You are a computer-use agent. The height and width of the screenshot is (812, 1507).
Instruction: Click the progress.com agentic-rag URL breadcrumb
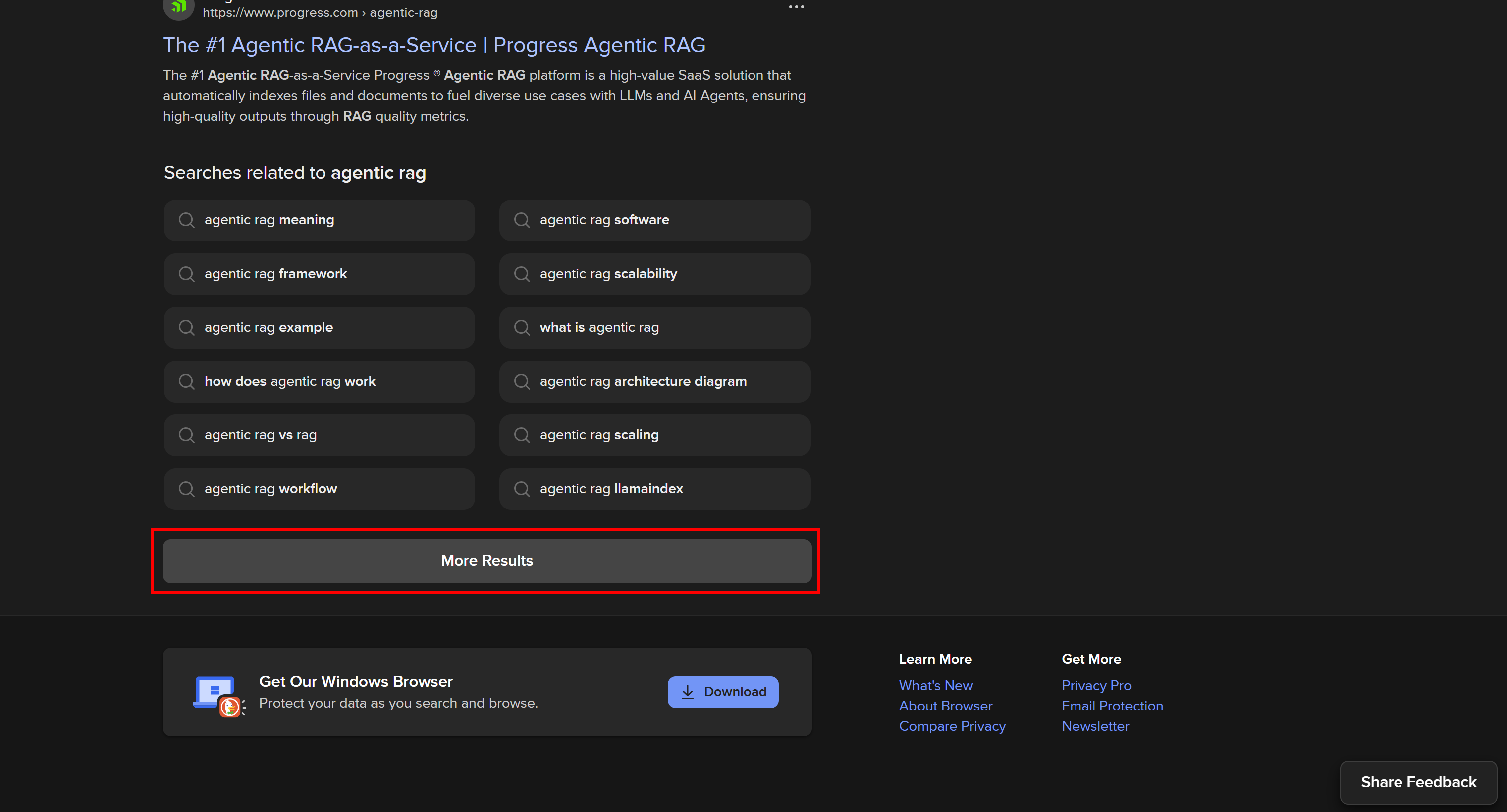[320, 13]
